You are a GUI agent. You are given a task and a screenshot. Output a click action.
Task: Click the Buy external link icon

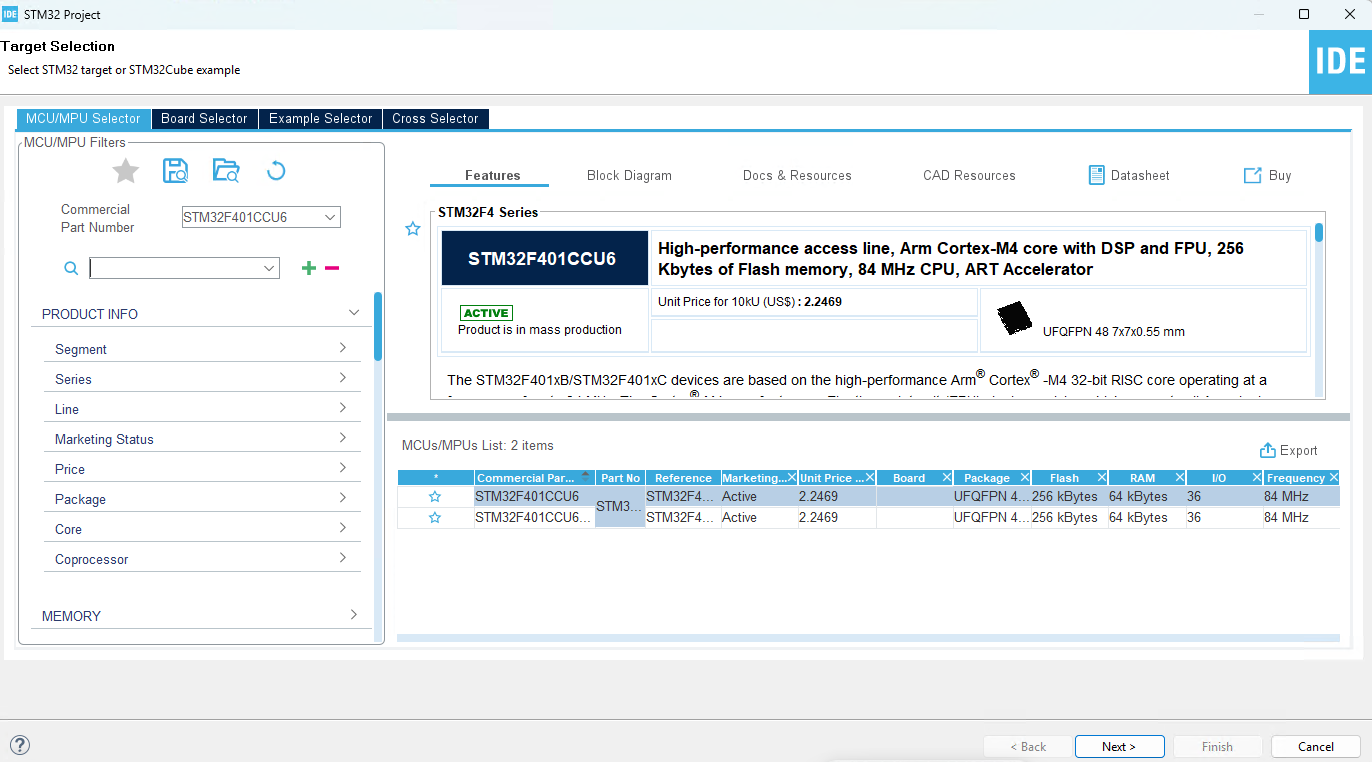(x=1252, y=175)
